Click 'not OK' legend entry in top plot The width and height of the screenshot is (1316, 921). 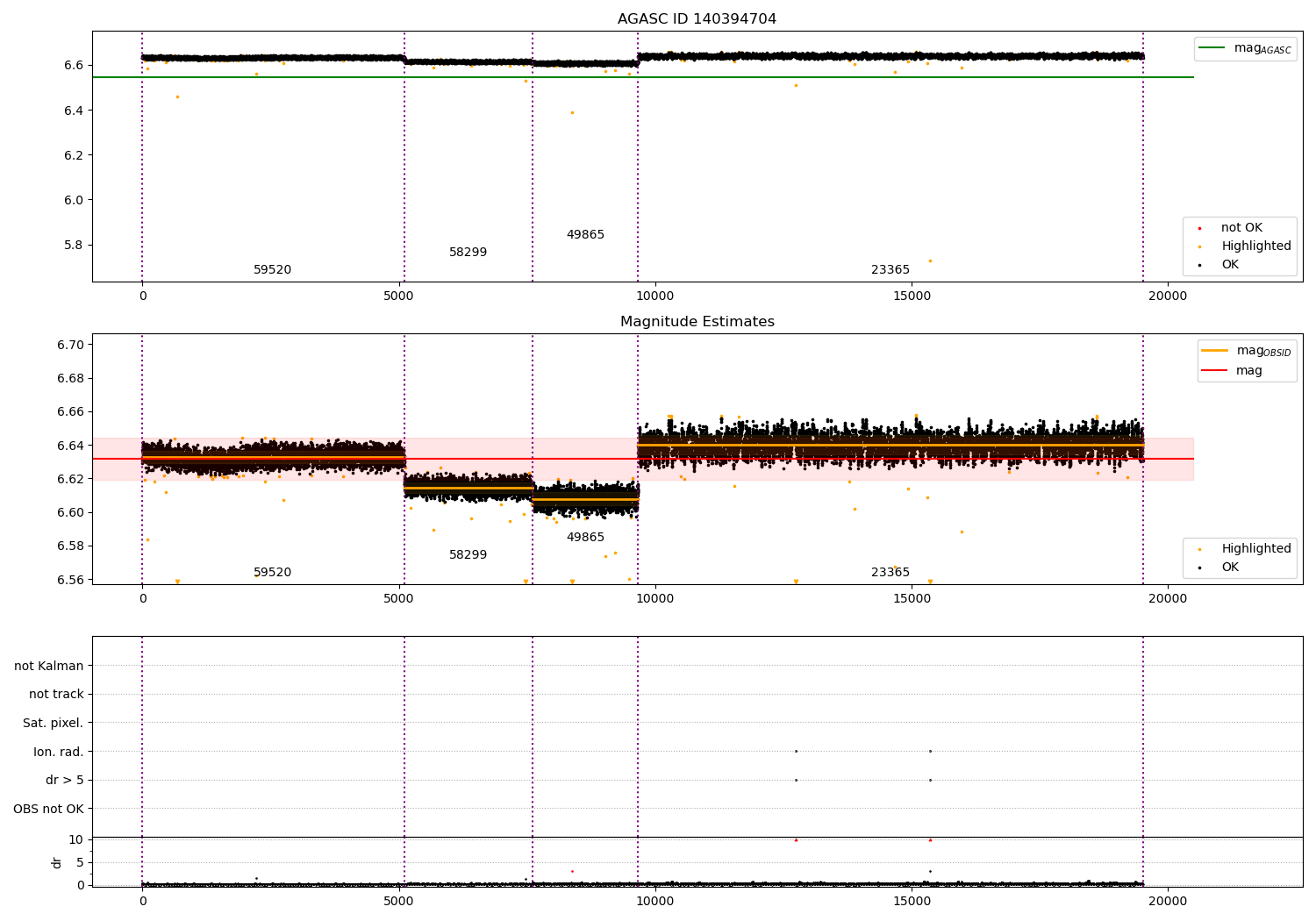(x=1231, y=228)
